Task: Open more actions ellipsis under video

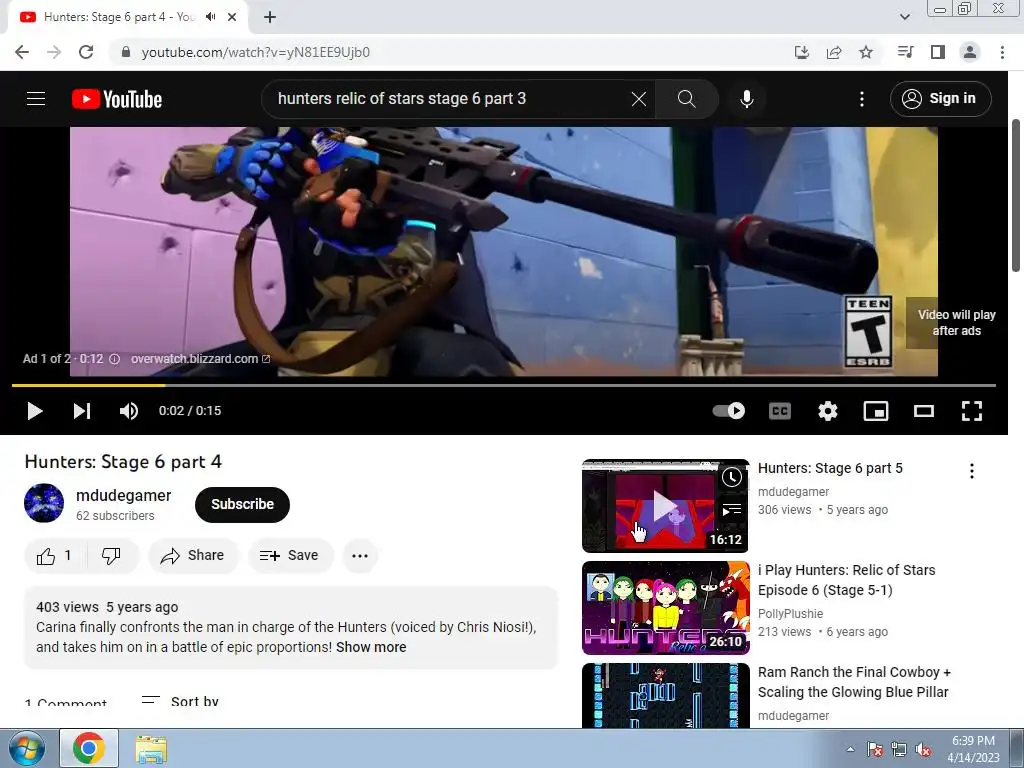Action: (360, 556)
